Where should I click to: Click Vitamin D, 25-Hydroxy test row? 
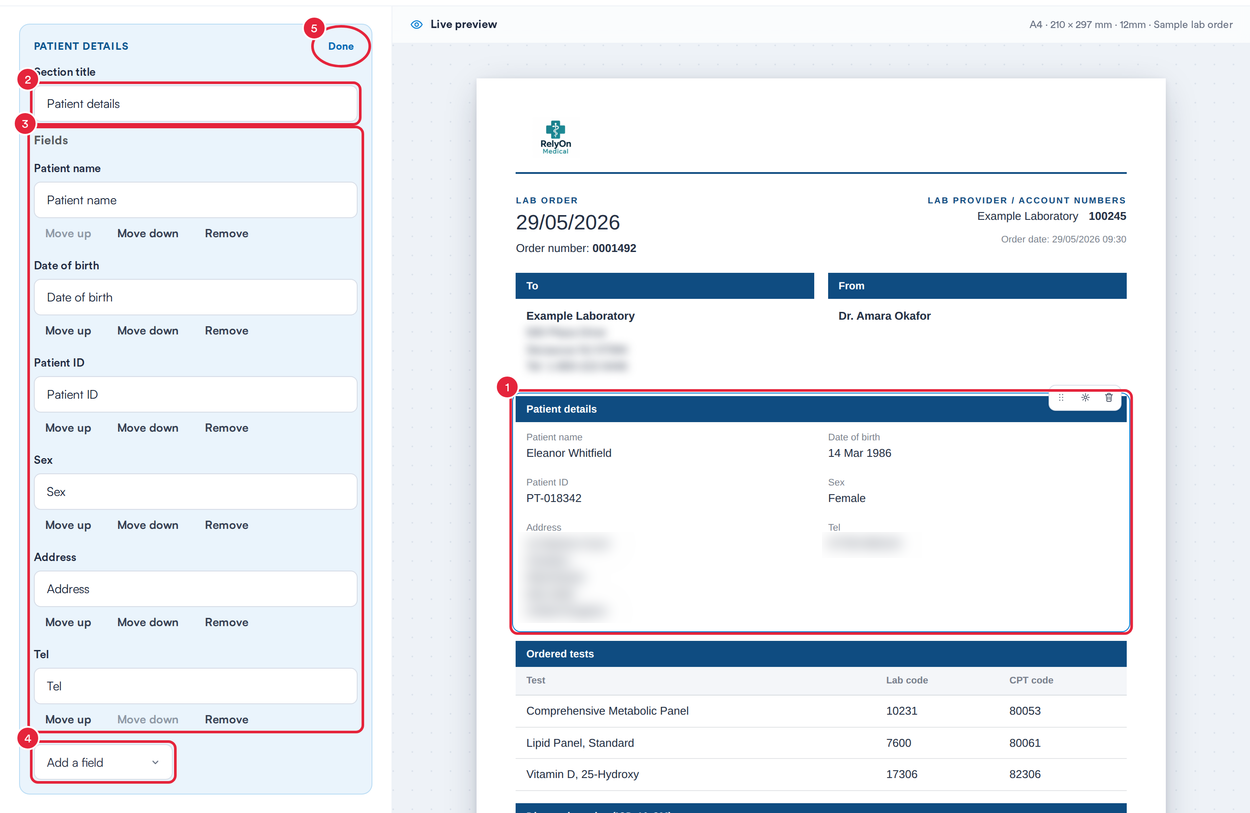click(x=821, y=774)
